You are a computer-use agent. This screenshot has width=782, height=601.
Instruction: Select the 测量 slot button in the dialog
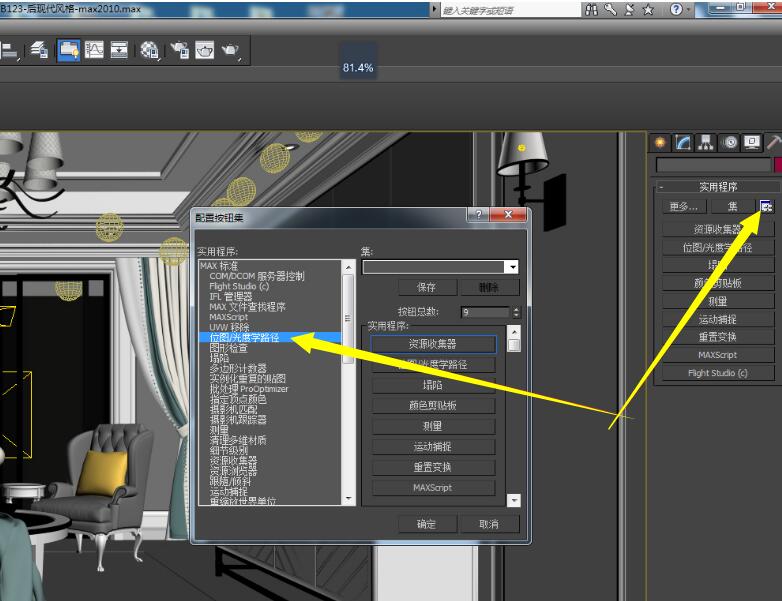pyautogui.click(x=433, y=426)
